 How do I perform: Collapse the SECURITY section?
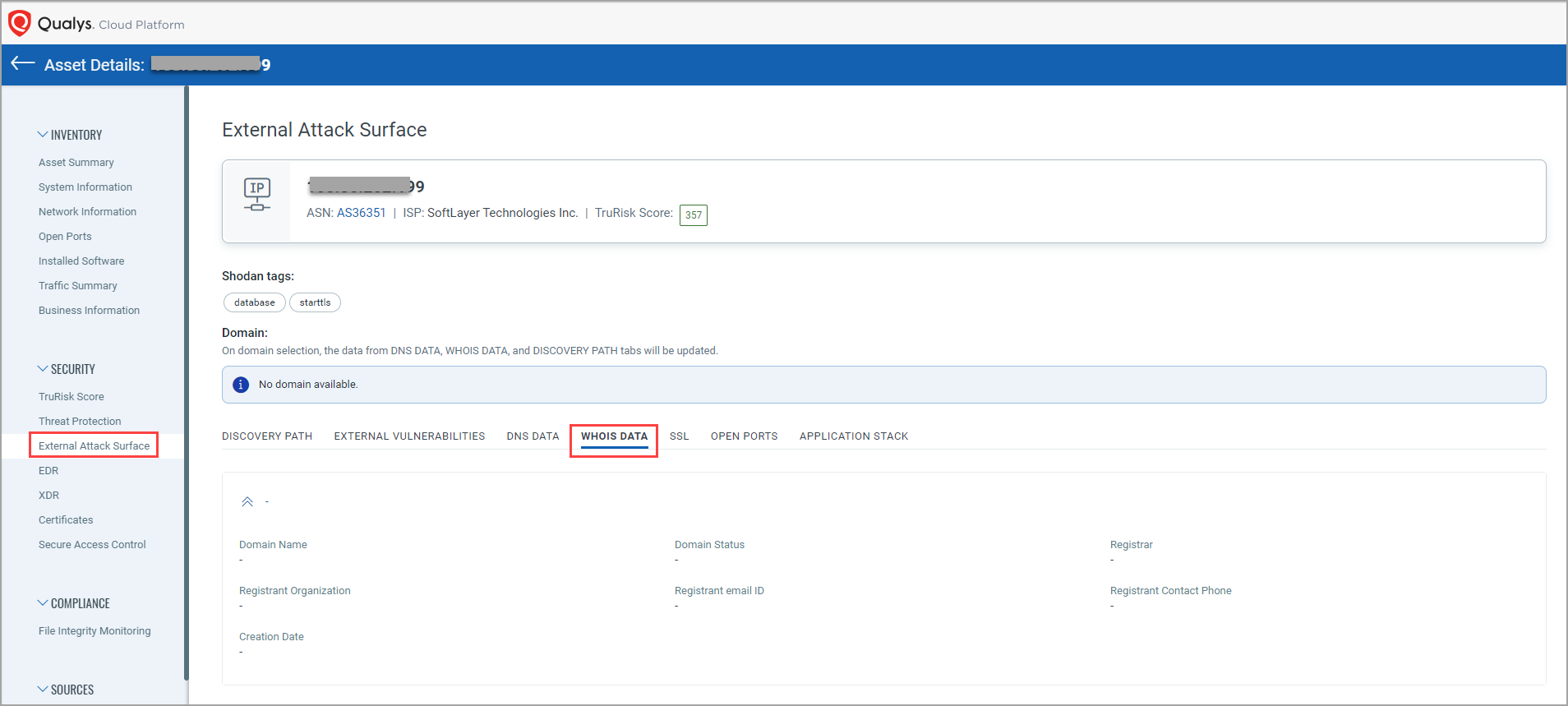(x=43, y=369)
